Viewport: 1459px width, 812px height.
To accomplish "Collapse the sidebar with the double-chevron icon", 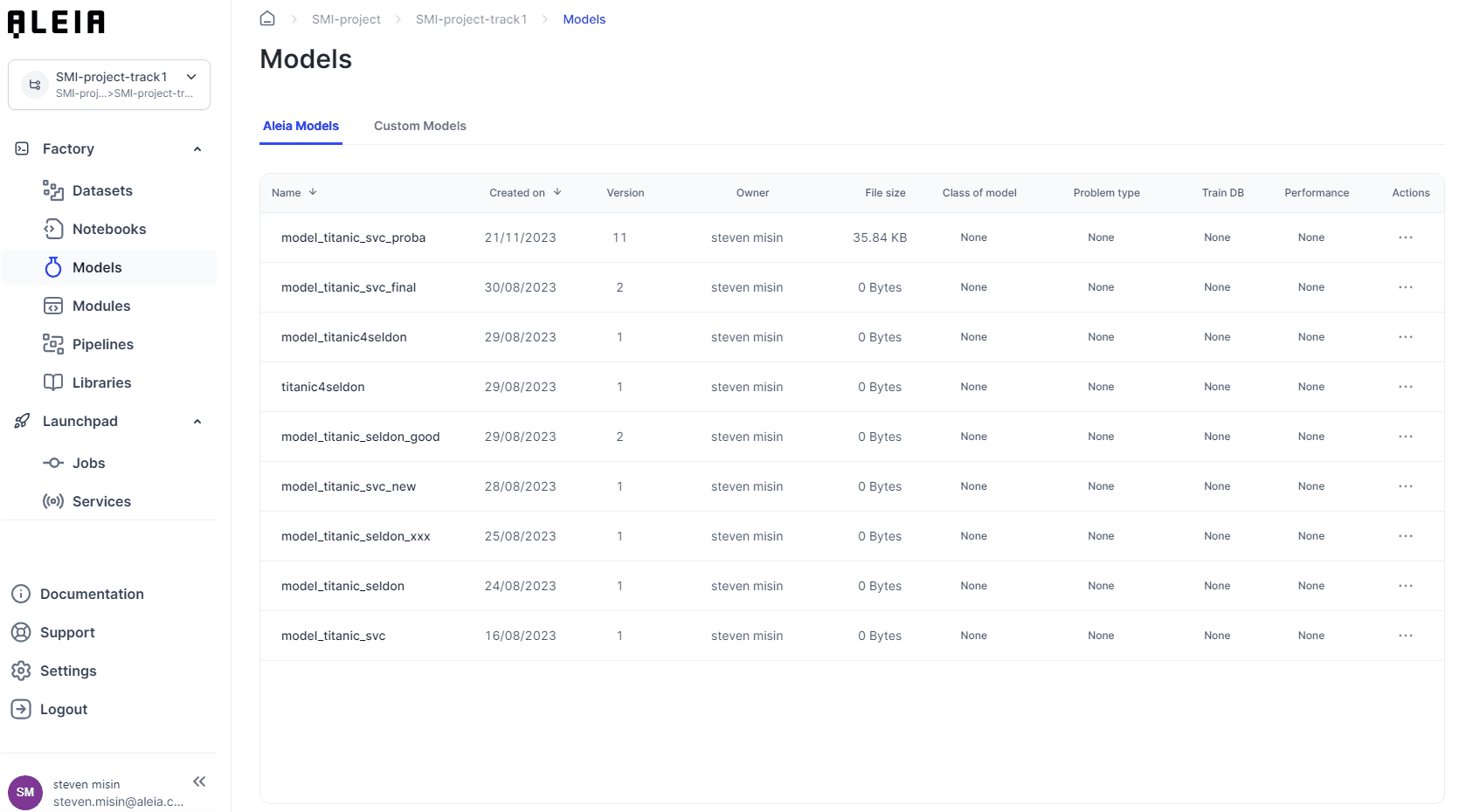I will (x=199, y=781).
